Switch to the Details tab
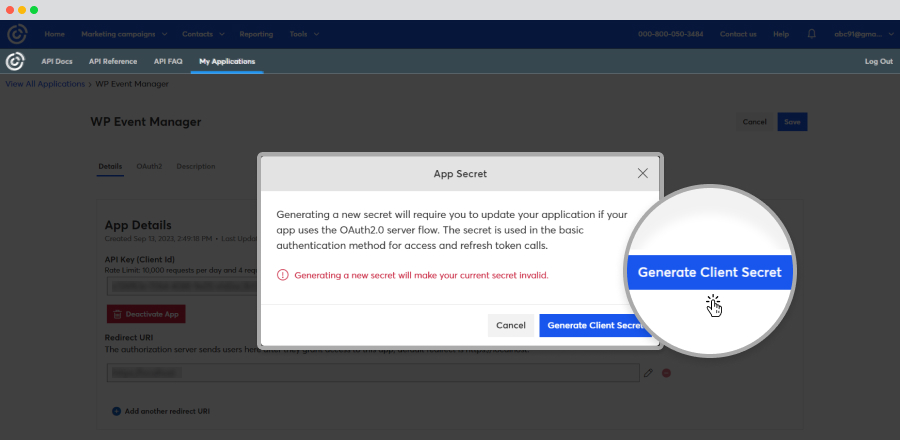This screenshot has height=440, width=900. (x=110, y=166)
